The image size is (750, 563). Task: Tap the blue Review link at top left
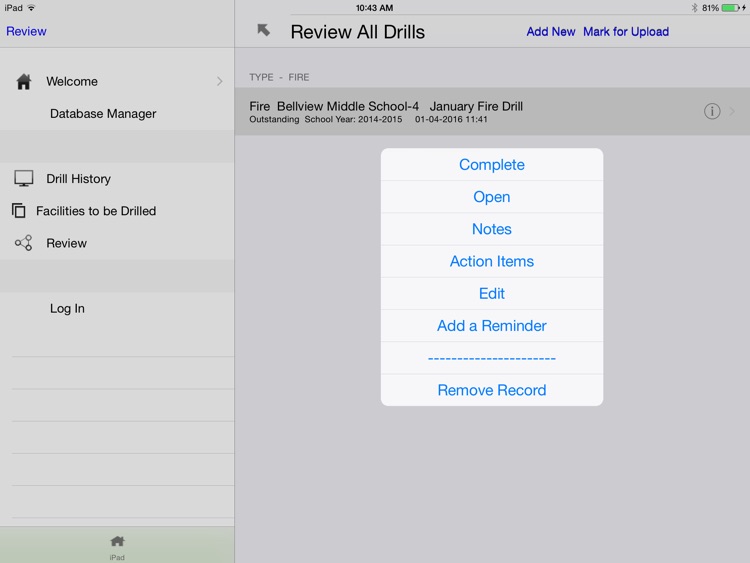point(26,31)
